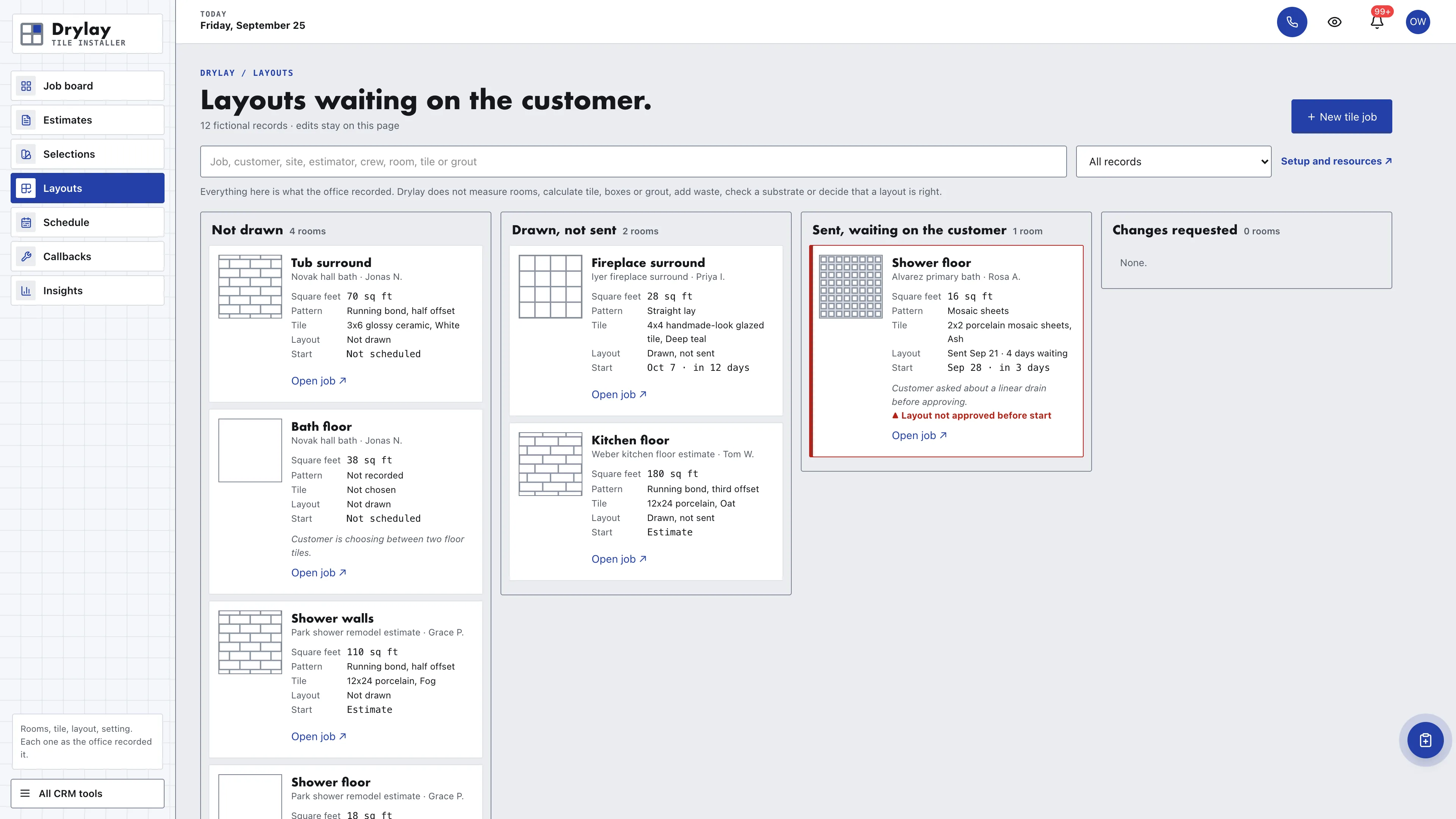
Task: Open the OW user avatar menu
Action: point(1418,22)
